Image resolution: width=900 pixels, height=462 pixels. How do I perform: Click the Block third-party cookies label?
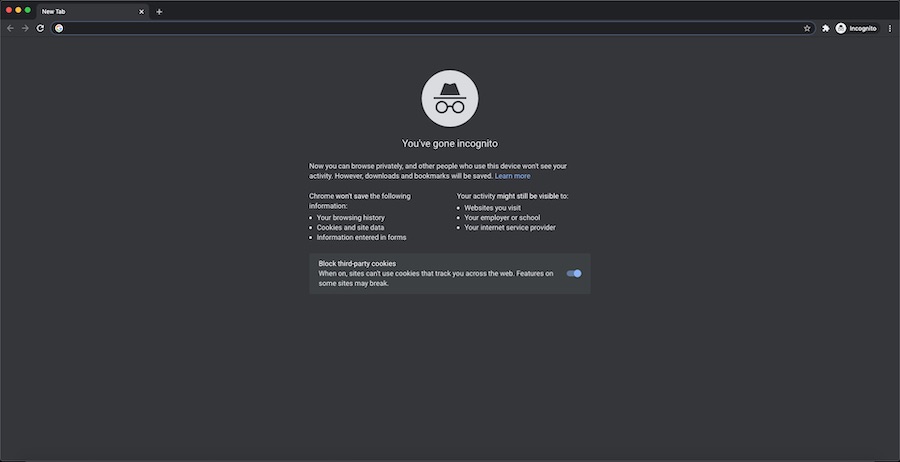pos(357,263)
